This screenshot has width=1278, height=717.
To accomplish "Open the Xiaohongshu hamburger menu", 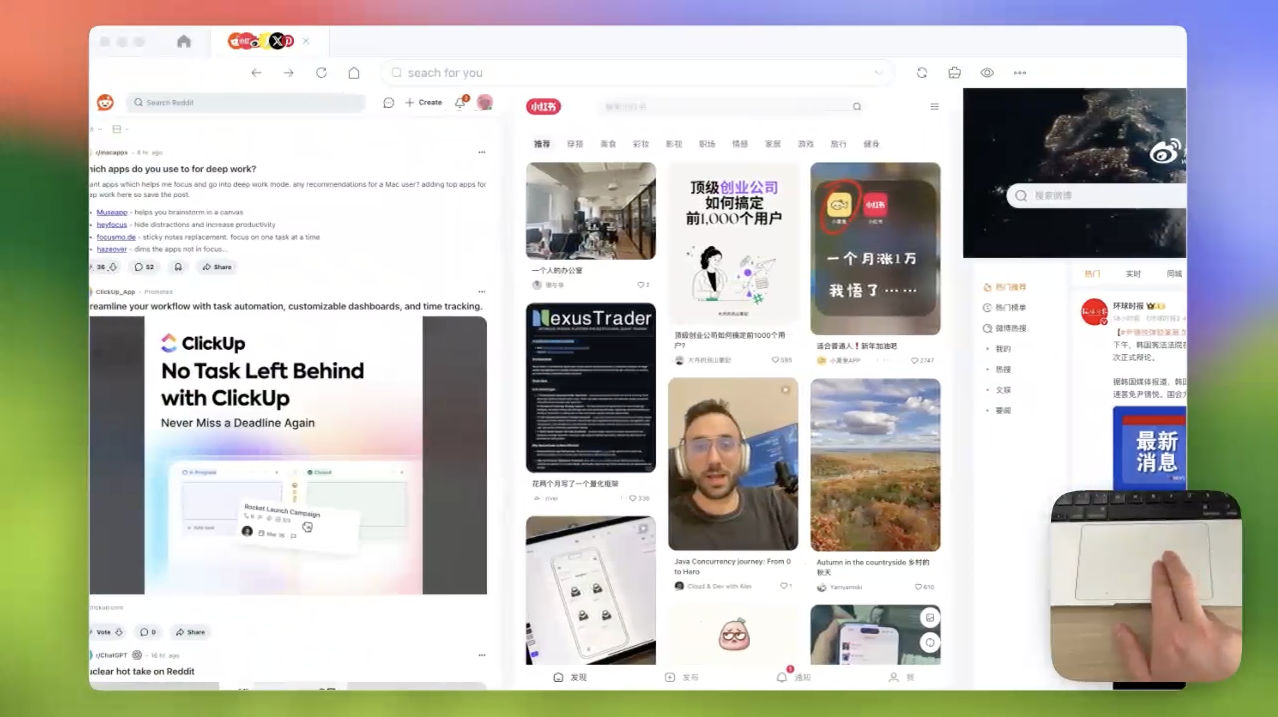I will tap(935, 106).
